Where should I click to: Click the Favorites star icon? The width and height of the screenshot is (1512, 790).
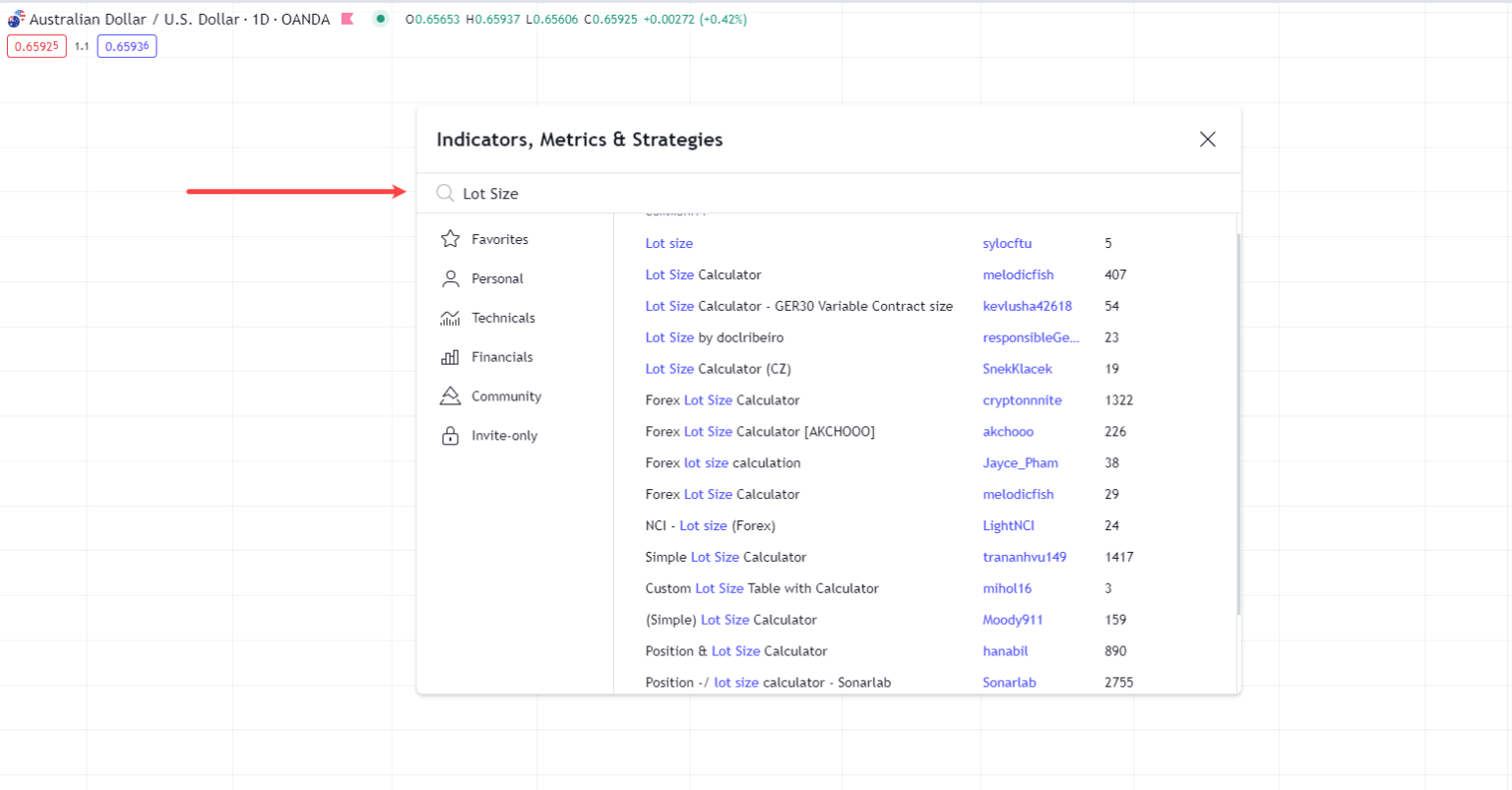point(450,239)
